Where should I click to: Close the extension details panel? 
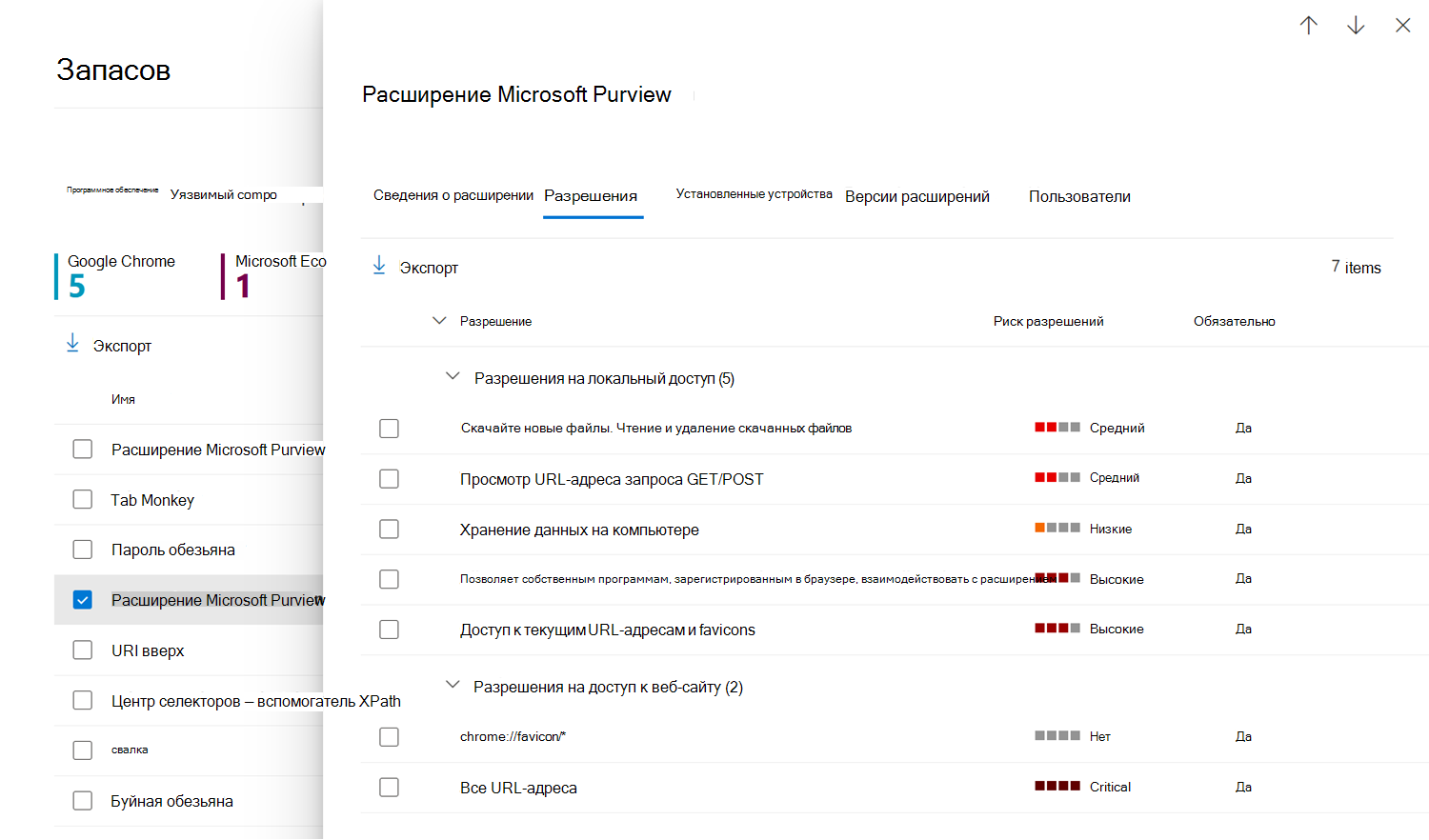pos(1402,26)
